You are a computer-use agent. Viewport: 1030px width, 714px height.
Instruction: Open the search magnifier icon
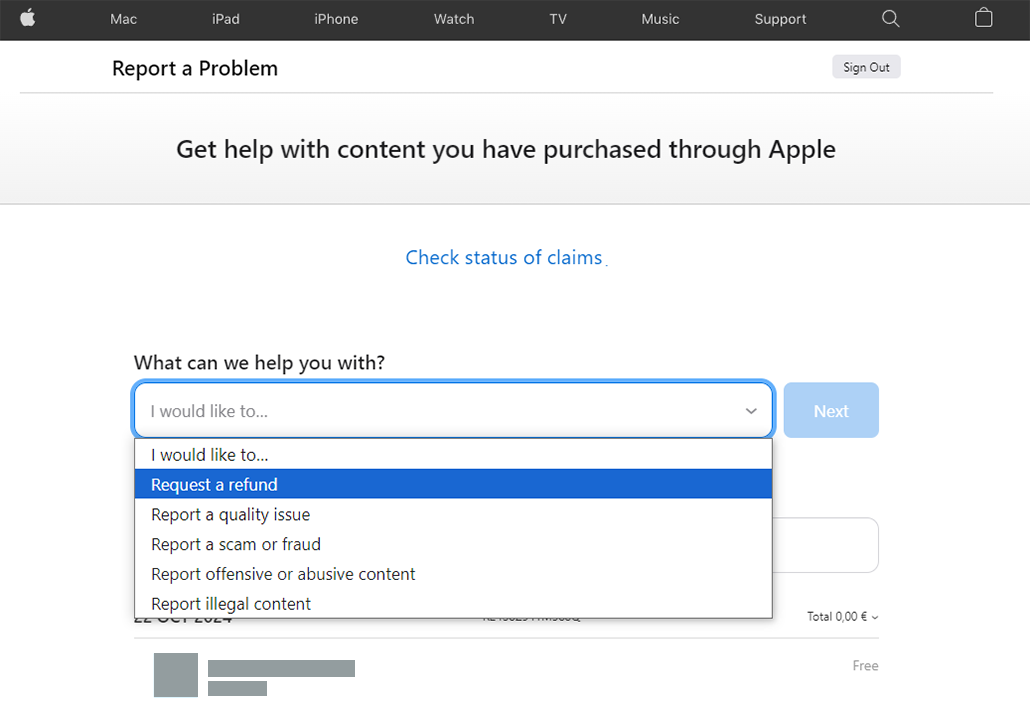[890, 19]
